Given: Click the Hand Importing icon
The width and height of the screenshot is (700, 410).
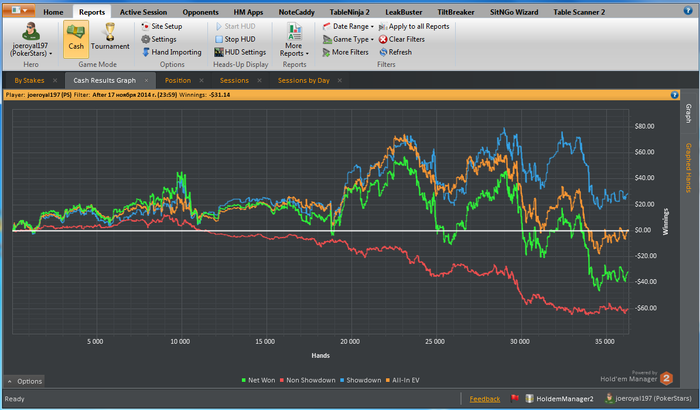Looking at the screenshot, I should click(x=145, y=52).
